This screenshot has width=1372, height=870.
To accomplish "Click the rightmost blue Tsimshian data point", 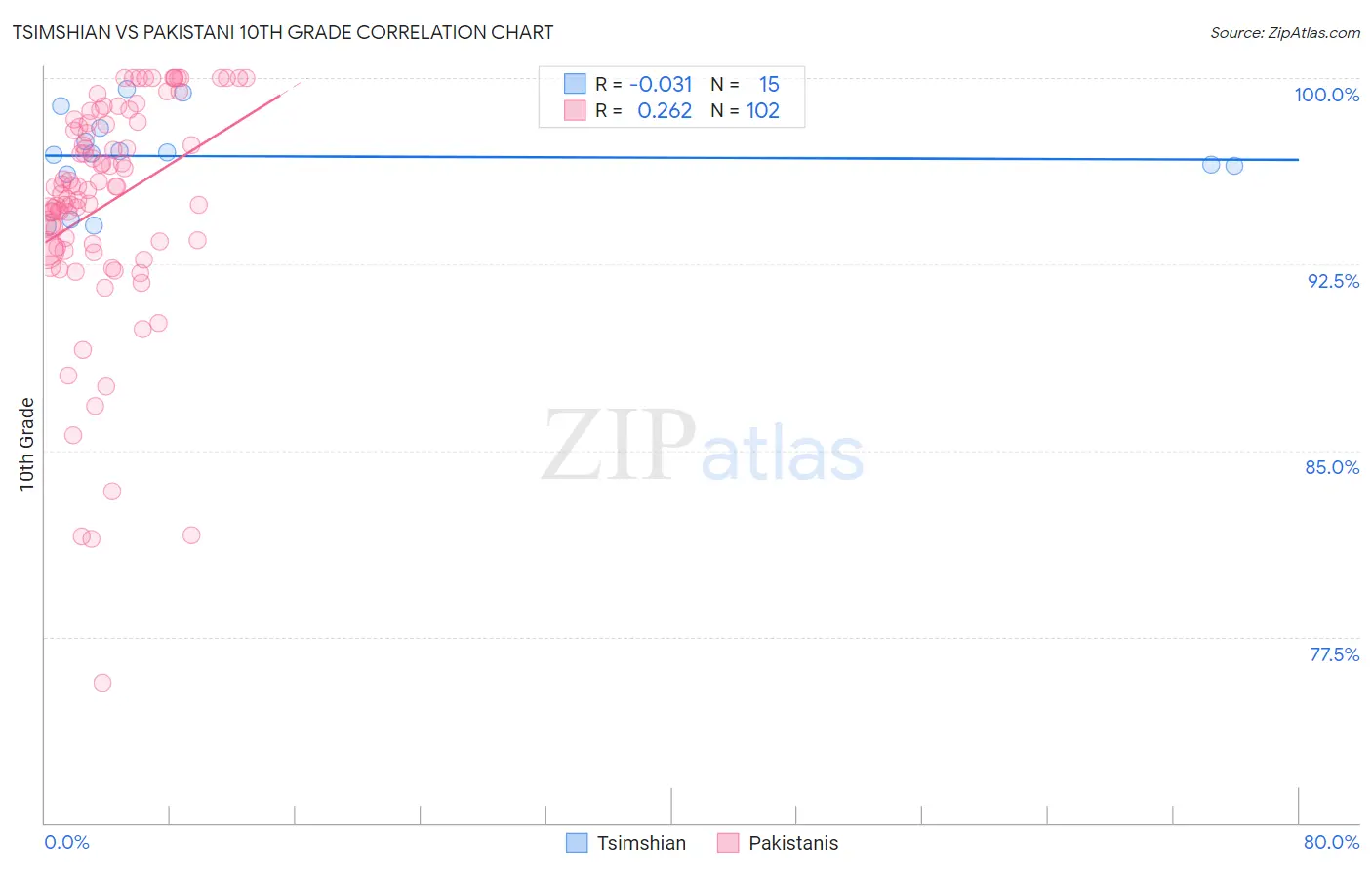I will (x=1234, y=166).
